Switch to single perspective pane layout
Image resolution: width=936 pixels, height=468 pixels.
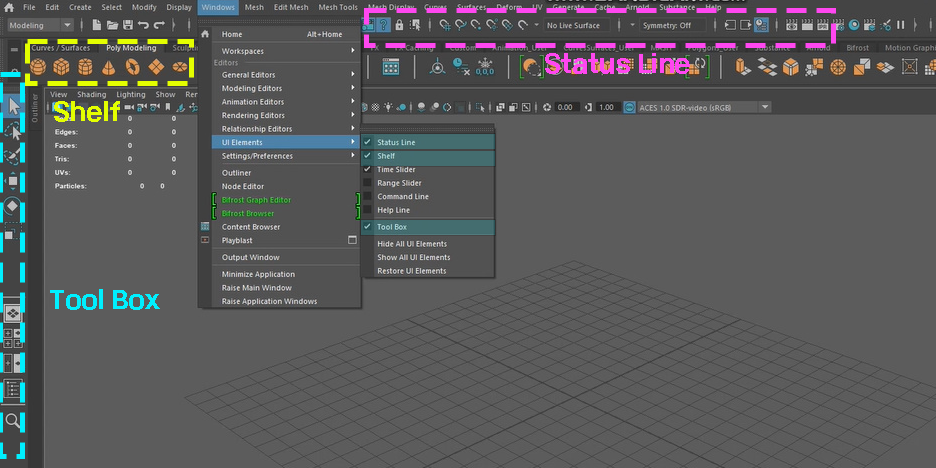(x=13, y=313)
